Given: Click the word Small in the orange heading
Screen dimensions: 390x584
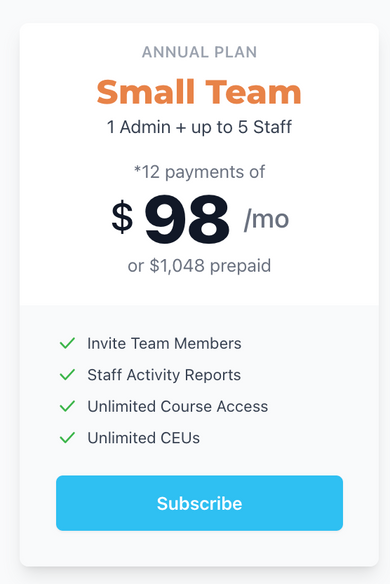Looking at the screenshot, I should (146, 92).
